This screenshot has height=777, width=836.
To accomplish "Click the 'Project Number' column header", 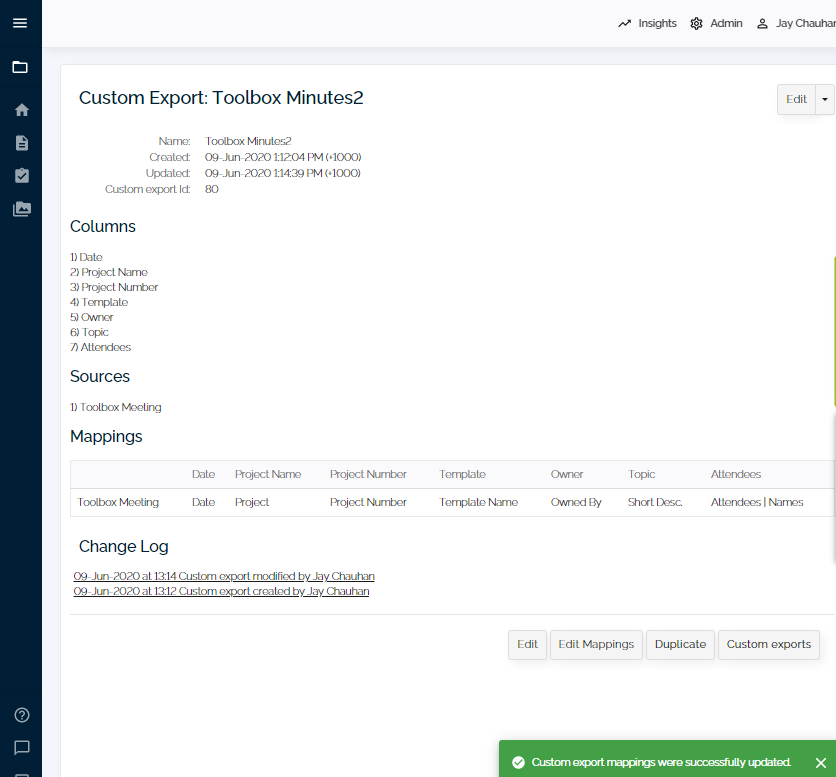I will point(368,474).
